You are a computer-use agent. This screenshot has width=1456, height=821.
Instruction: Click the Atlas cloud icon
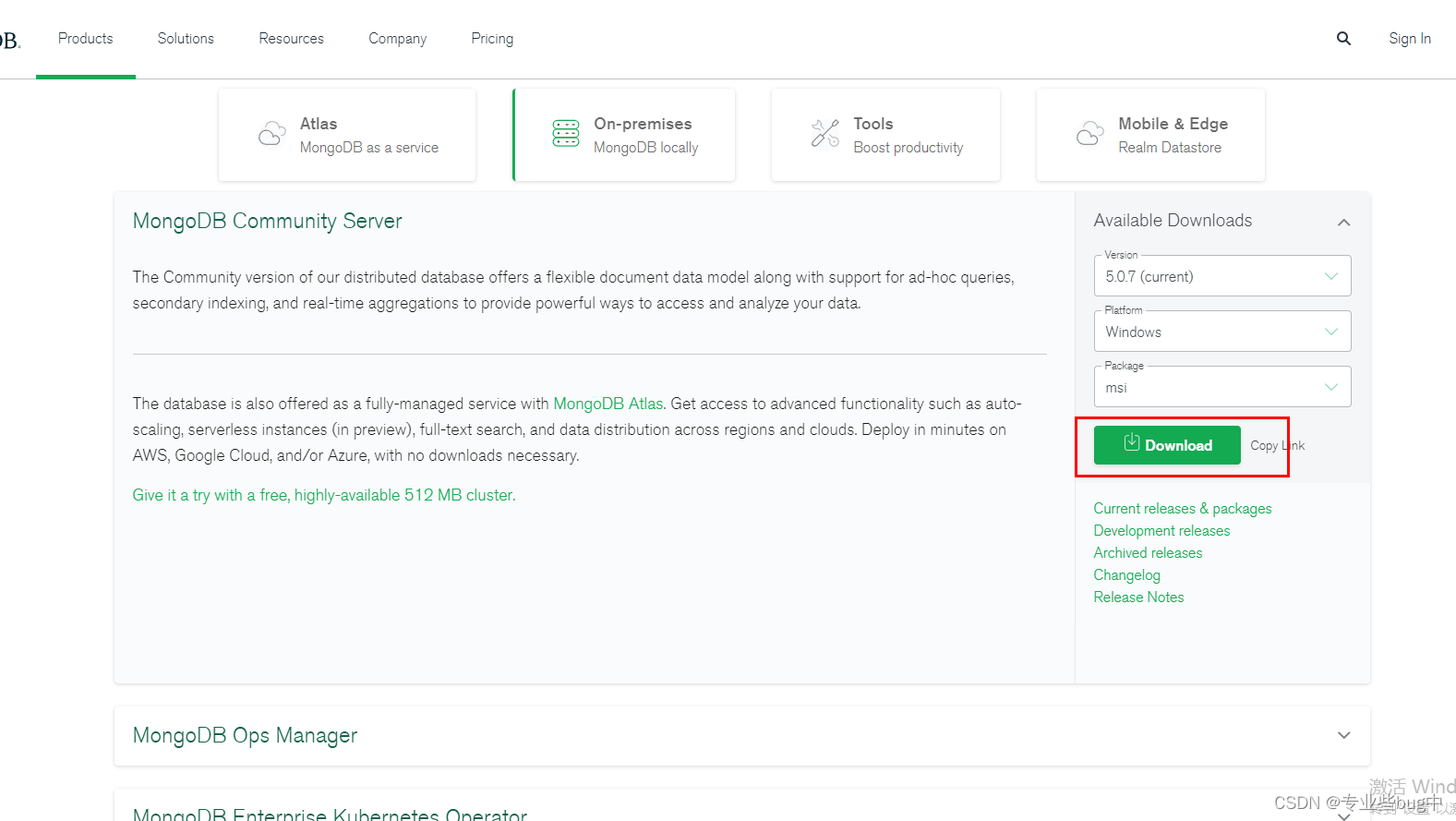[271, 134]
